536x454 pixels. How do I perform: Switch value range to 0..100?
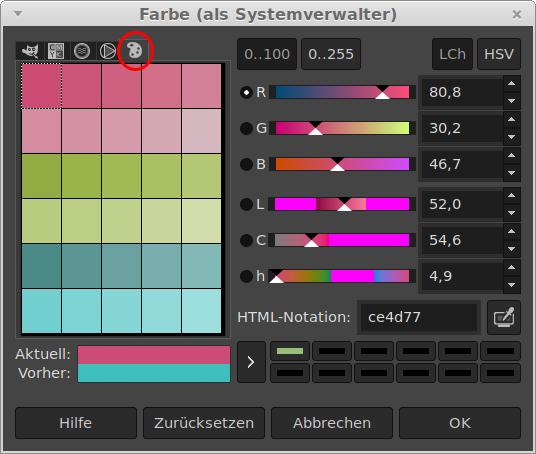pos(267,54)
